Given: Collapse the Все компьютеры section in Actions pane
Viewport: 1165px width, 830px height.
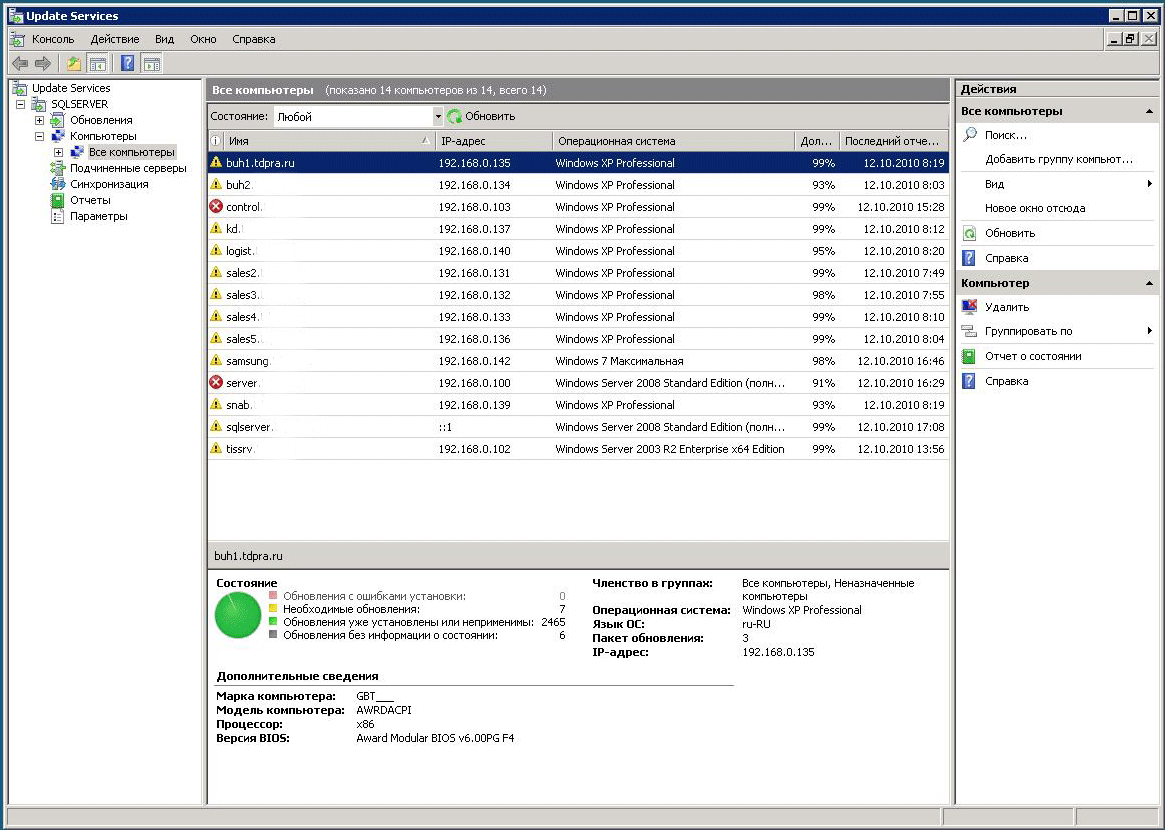Looking at the screenshot, I should click(x=1149, y=112).
